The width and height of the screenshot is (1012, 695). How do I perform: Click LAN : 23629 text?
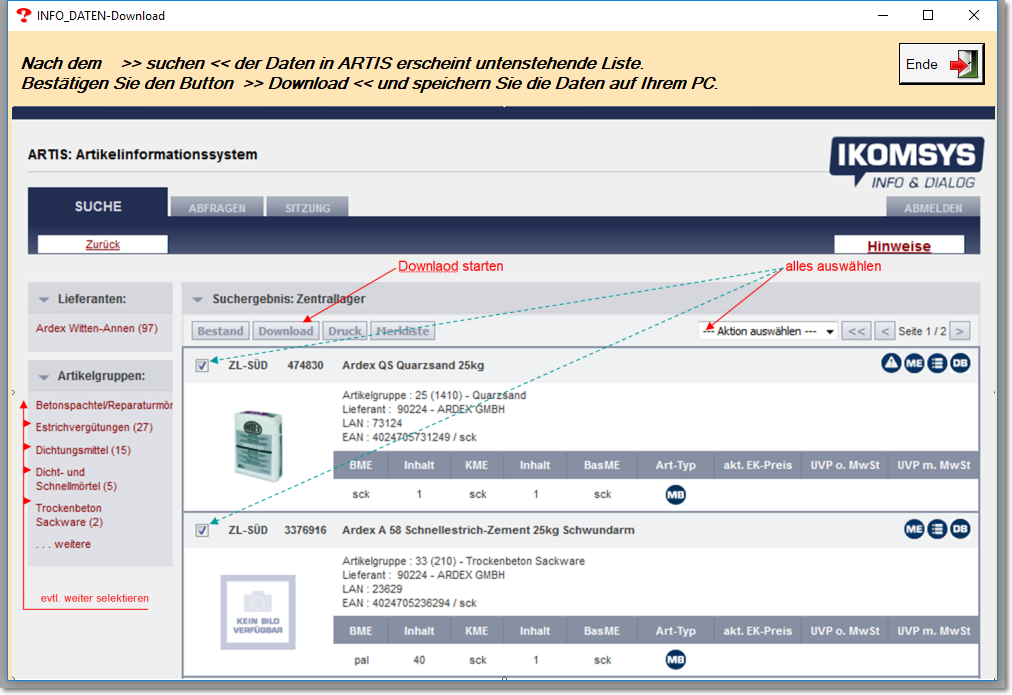click(x=372, y=589)
